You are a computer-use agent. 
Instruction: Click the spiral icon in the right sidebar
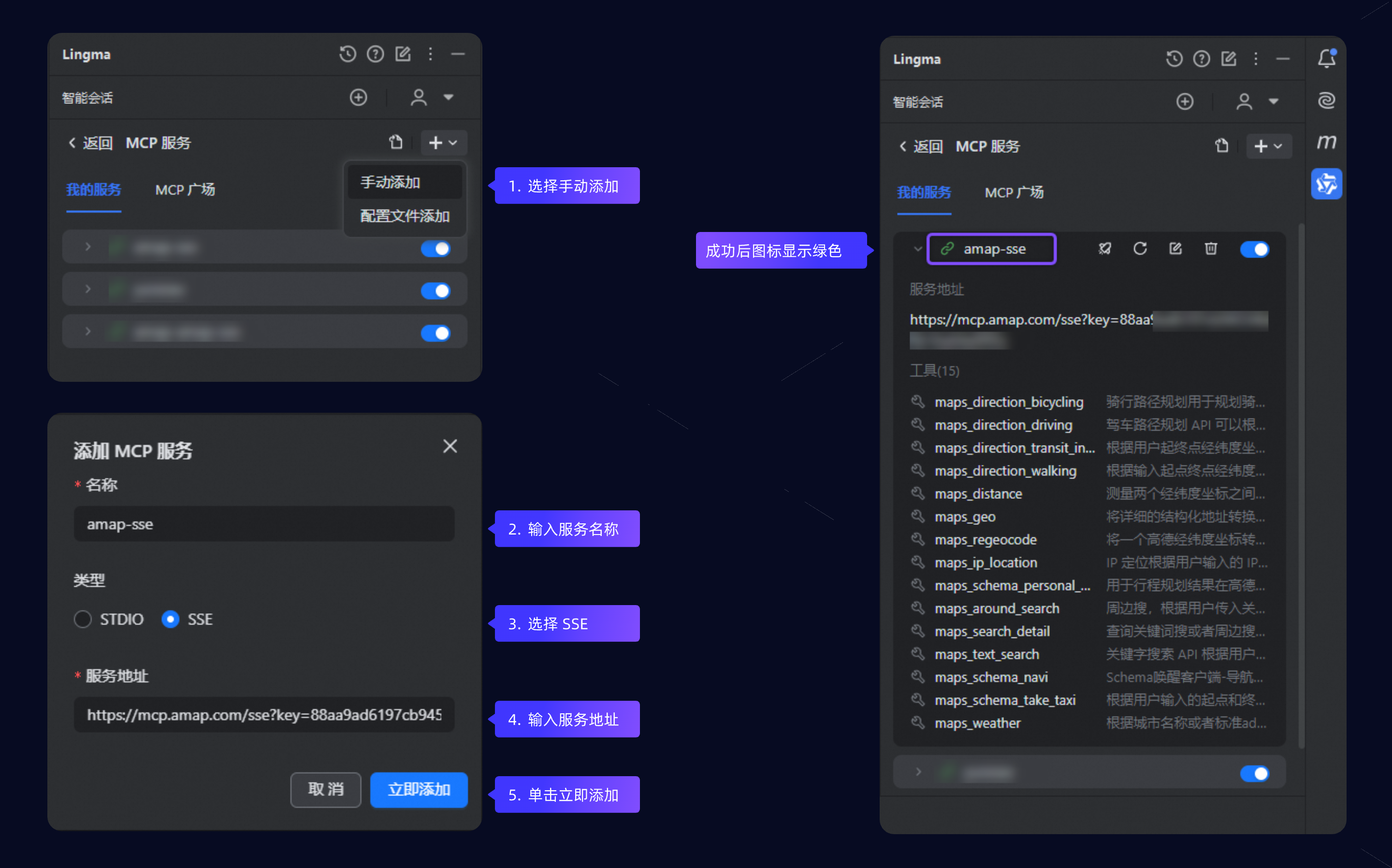point(1327,101)
